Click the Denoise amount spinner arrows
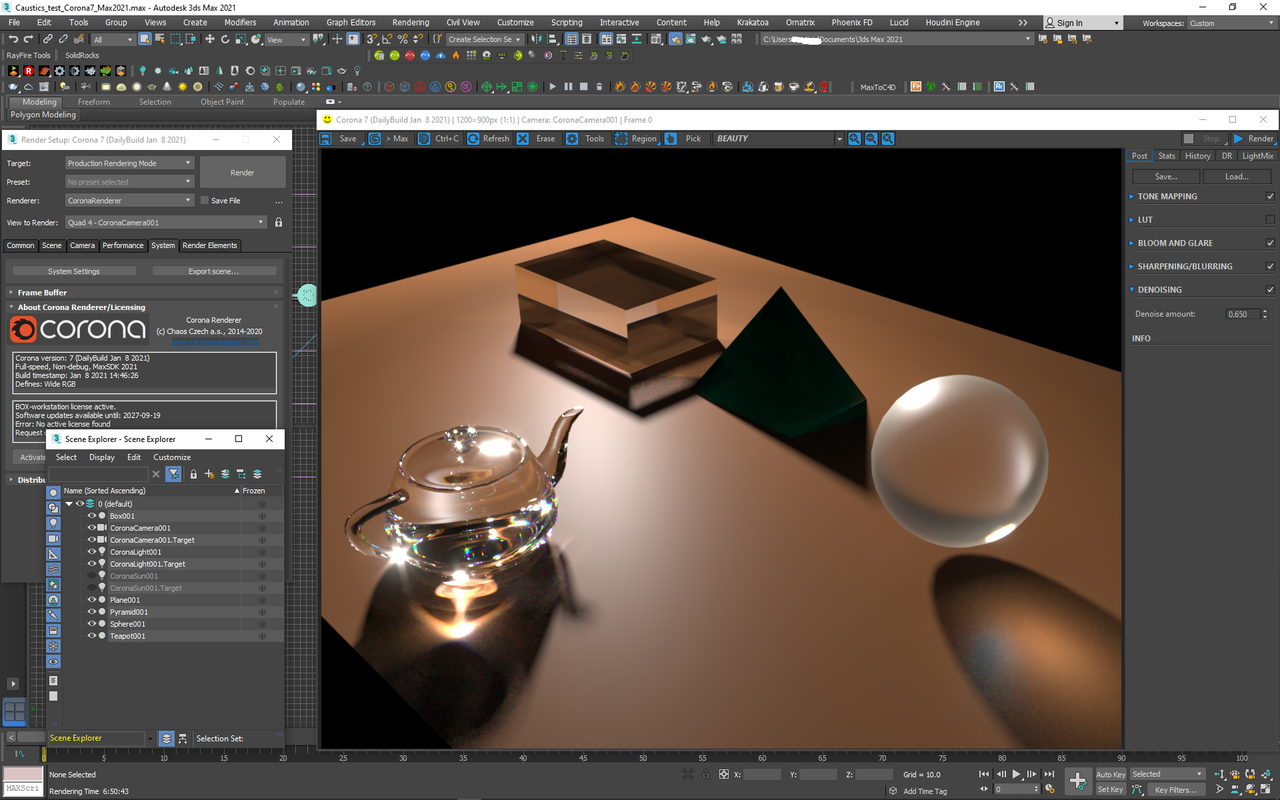The image size is (1280, 800). (x=1265, y=314)
